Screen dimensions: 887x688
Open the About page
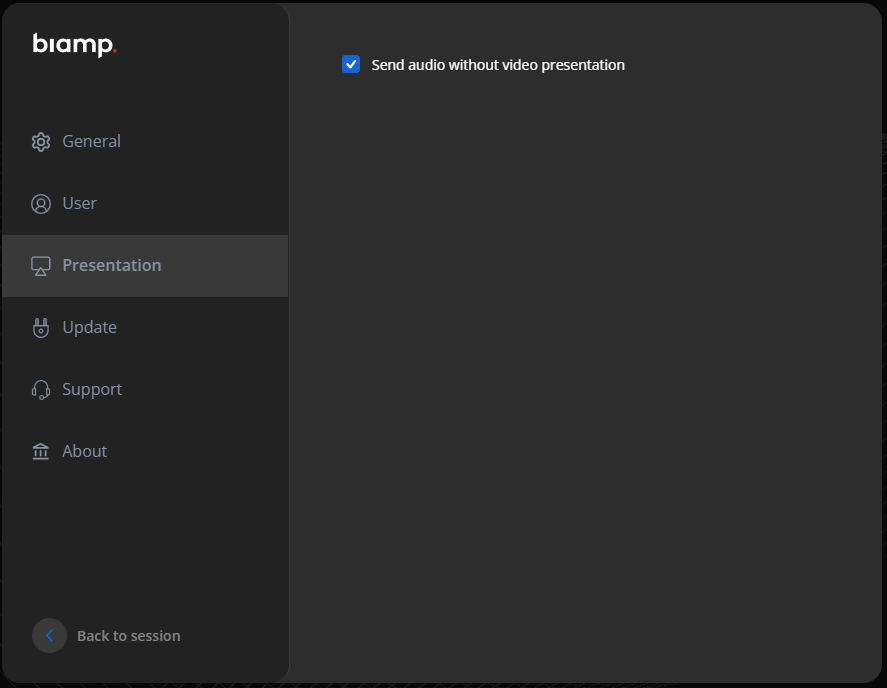[84, 451]
